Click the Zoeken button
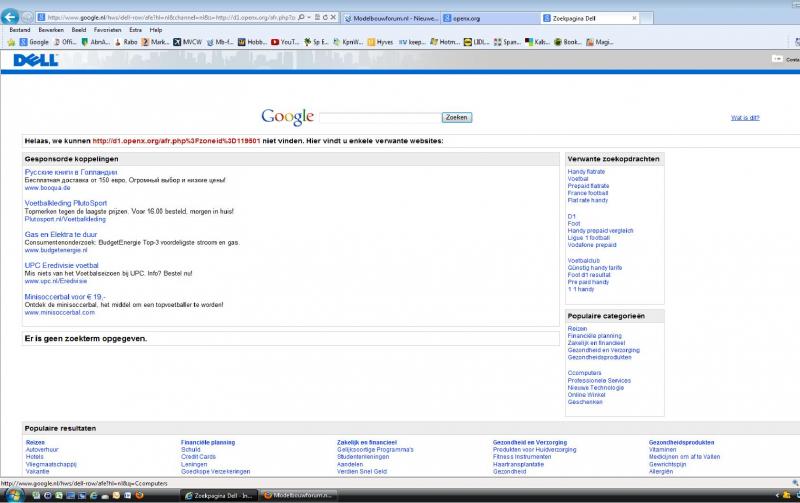 [457, 117]
